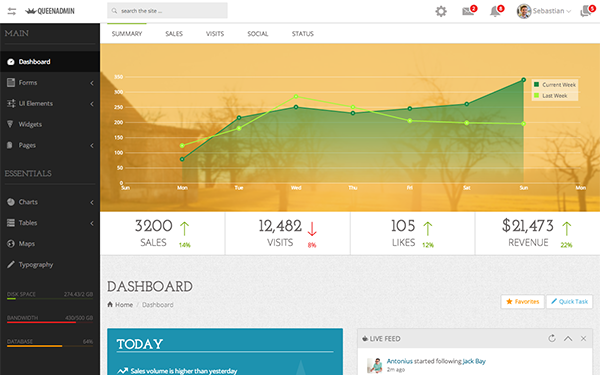Click Sebastian's profile avatar
The height and width of the screenshot is (375, 600).
pyautogui.click(x=524, y=11)
